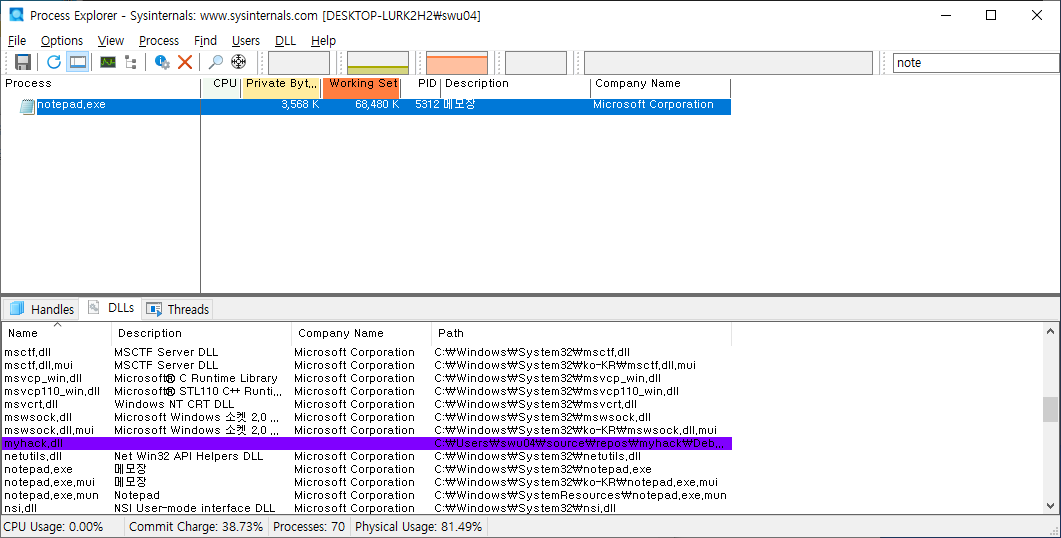Open the System Information graph icon
This screenshot has height=538, width=1061.
pyautogui.click(x=108, y=62)
